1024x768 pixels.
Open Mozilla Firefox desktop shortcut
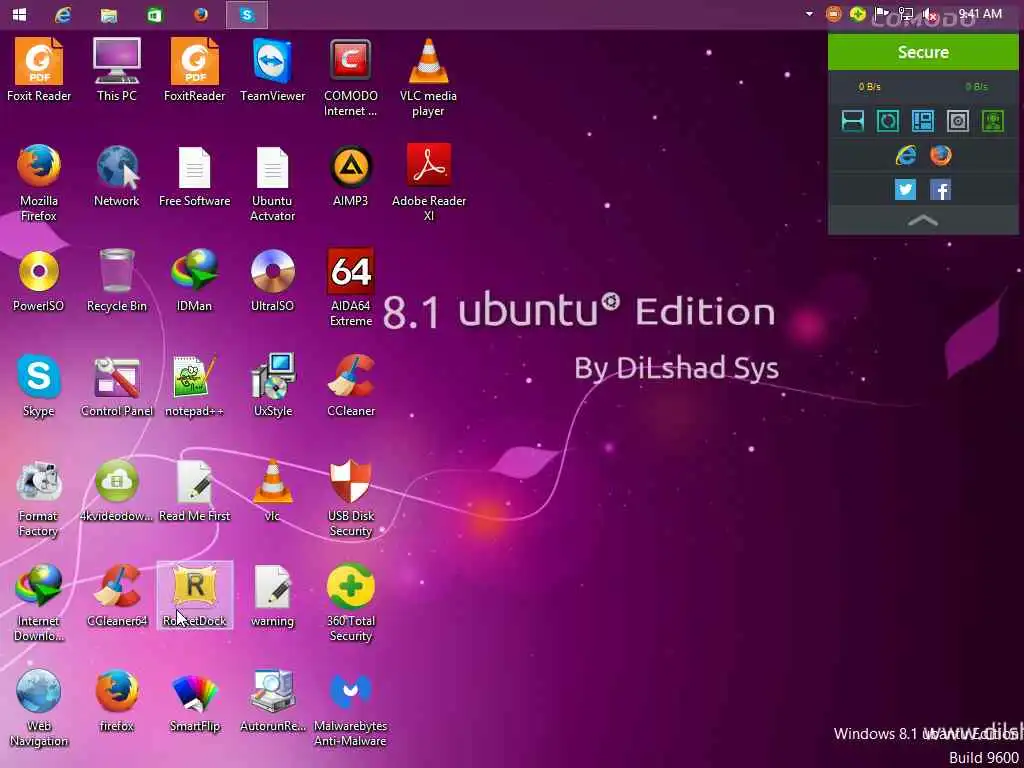pos(39,183)
